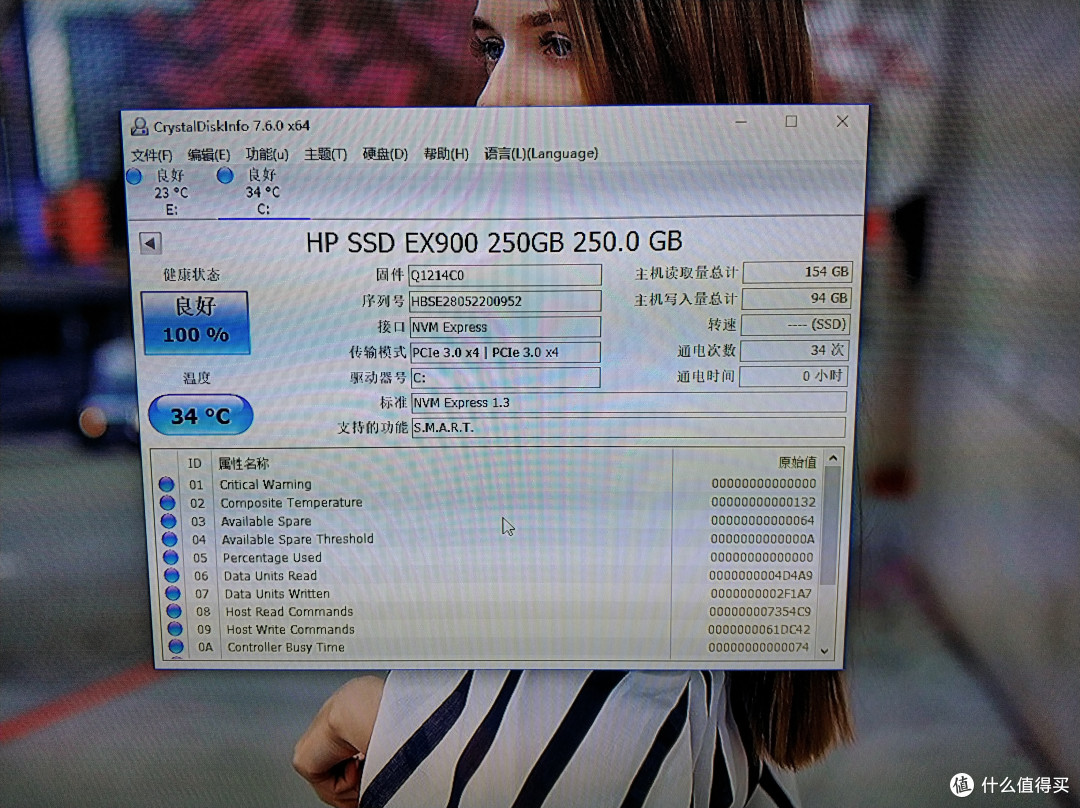The width and height of the screenshot is (1080, 808).
Task: Open the 功能(u) menu
Action: [x=267, y=154]
